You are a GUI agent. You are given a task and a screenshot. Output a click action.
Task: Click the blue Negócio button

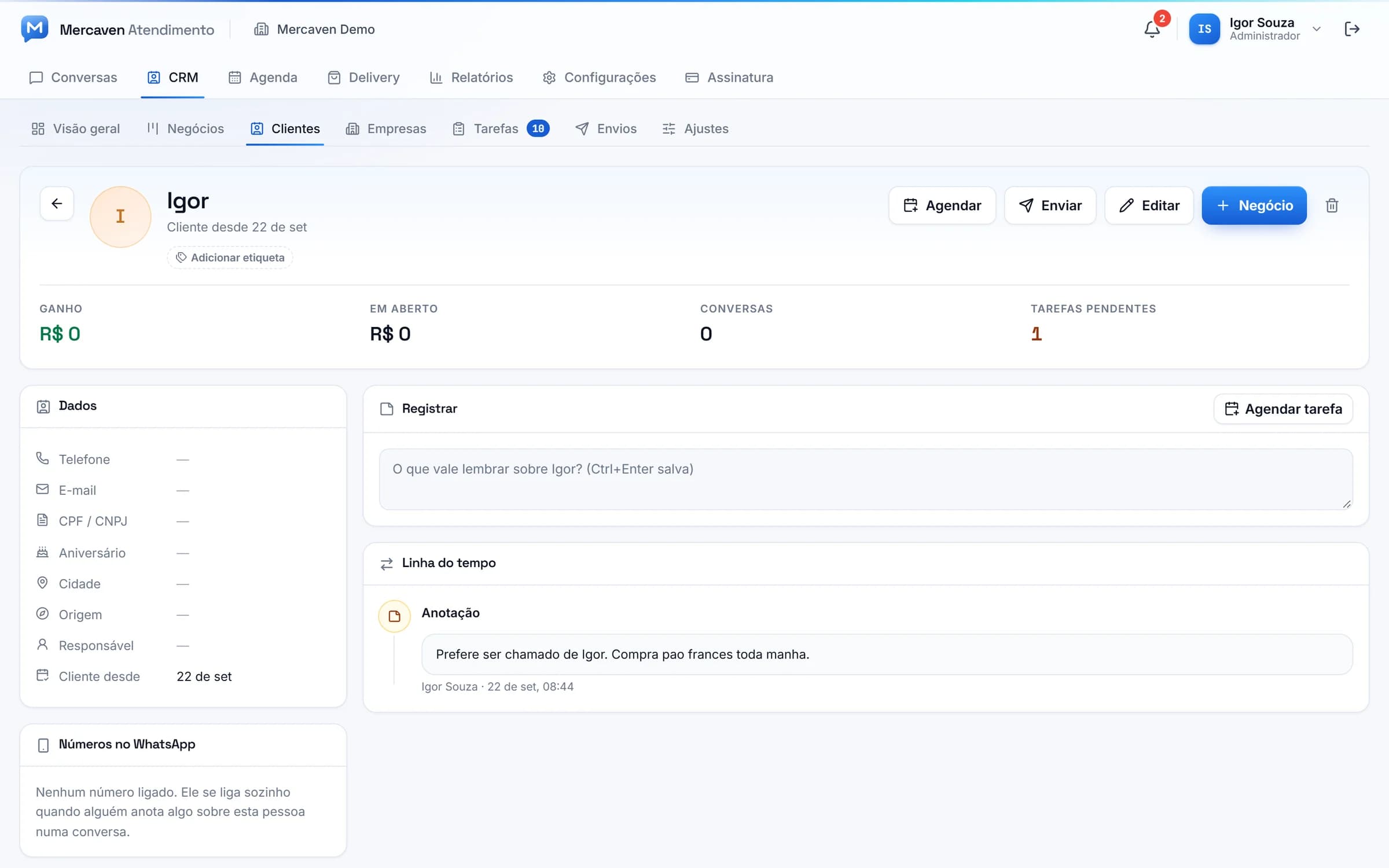(1254, 205)
